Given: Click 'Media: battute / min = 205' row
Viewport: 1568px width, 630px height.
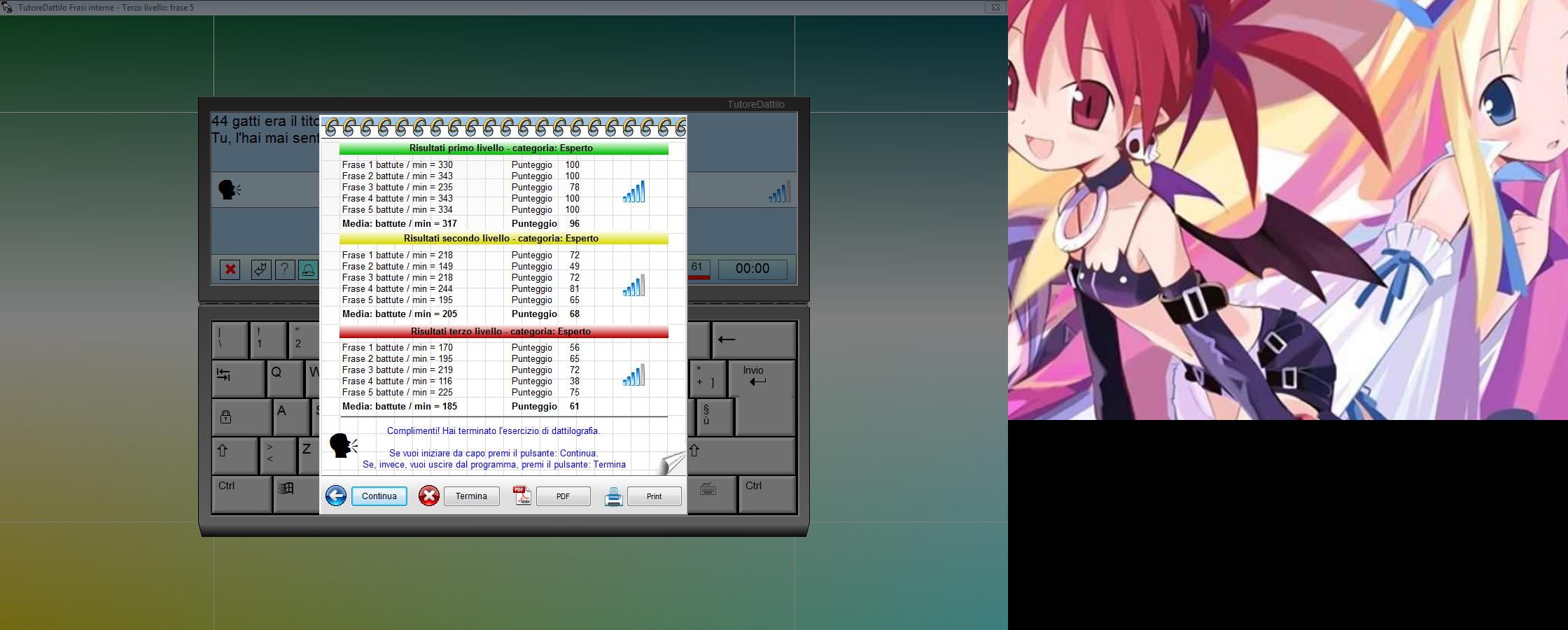Looking at the screenshot, I should 462,314.
